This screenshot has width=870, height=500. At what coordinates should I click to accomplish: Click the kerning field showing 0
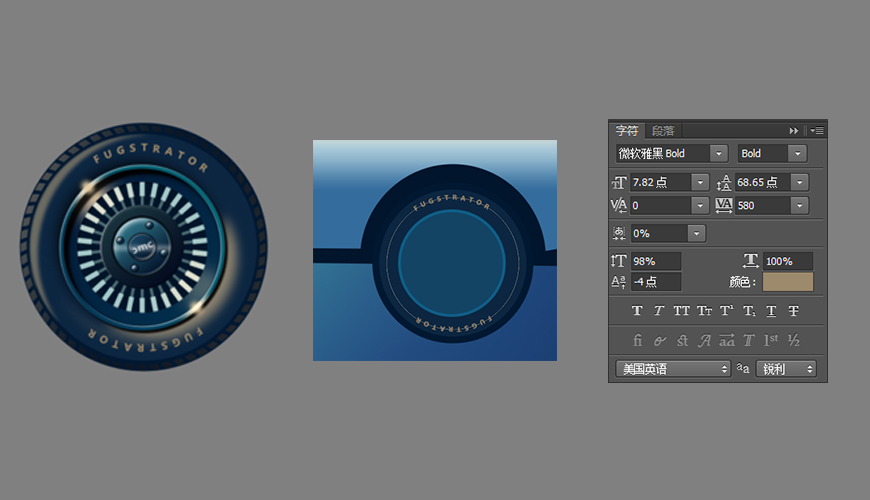661,205
